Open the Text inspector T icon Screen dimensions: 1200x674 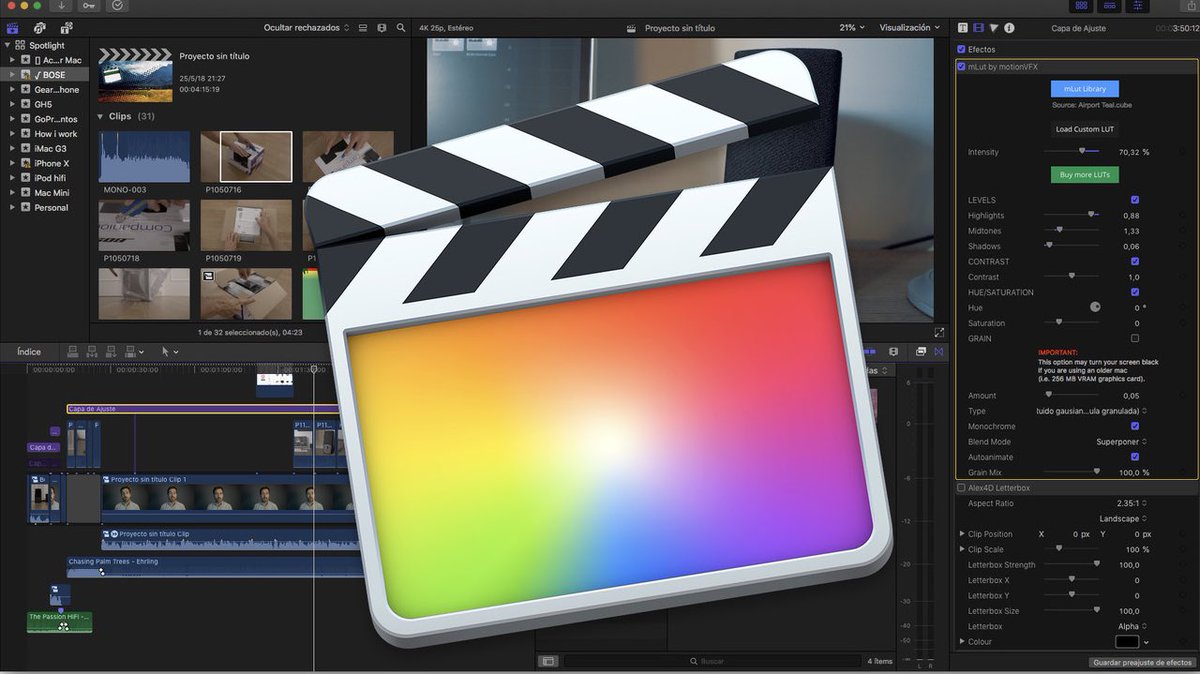[x=963, y=28]
